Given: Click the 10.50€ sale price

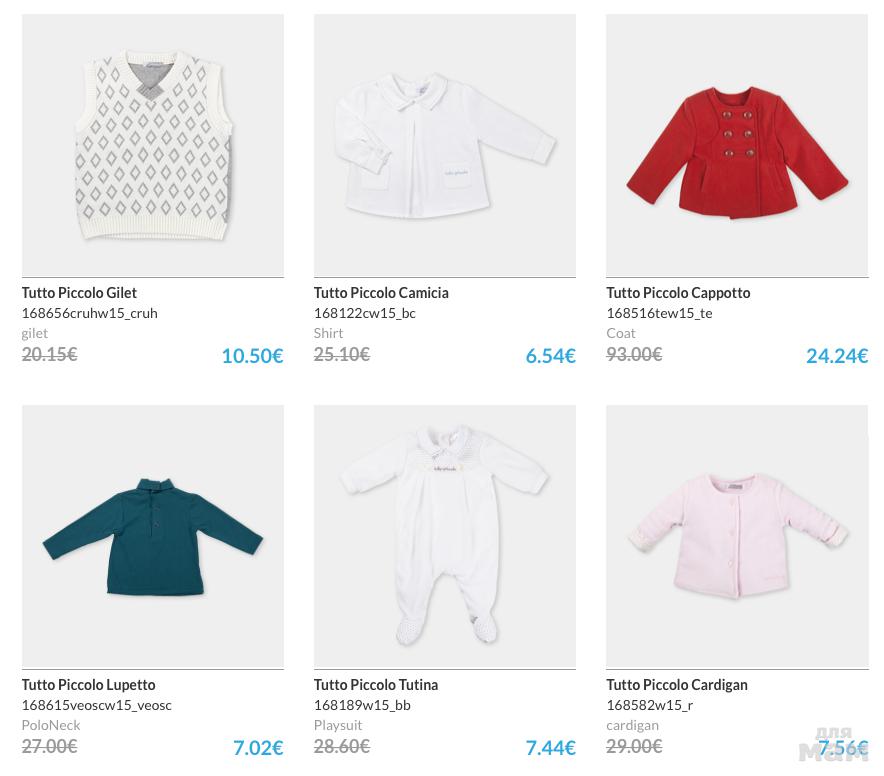Looking at the screenshot, I should (252, 356).
